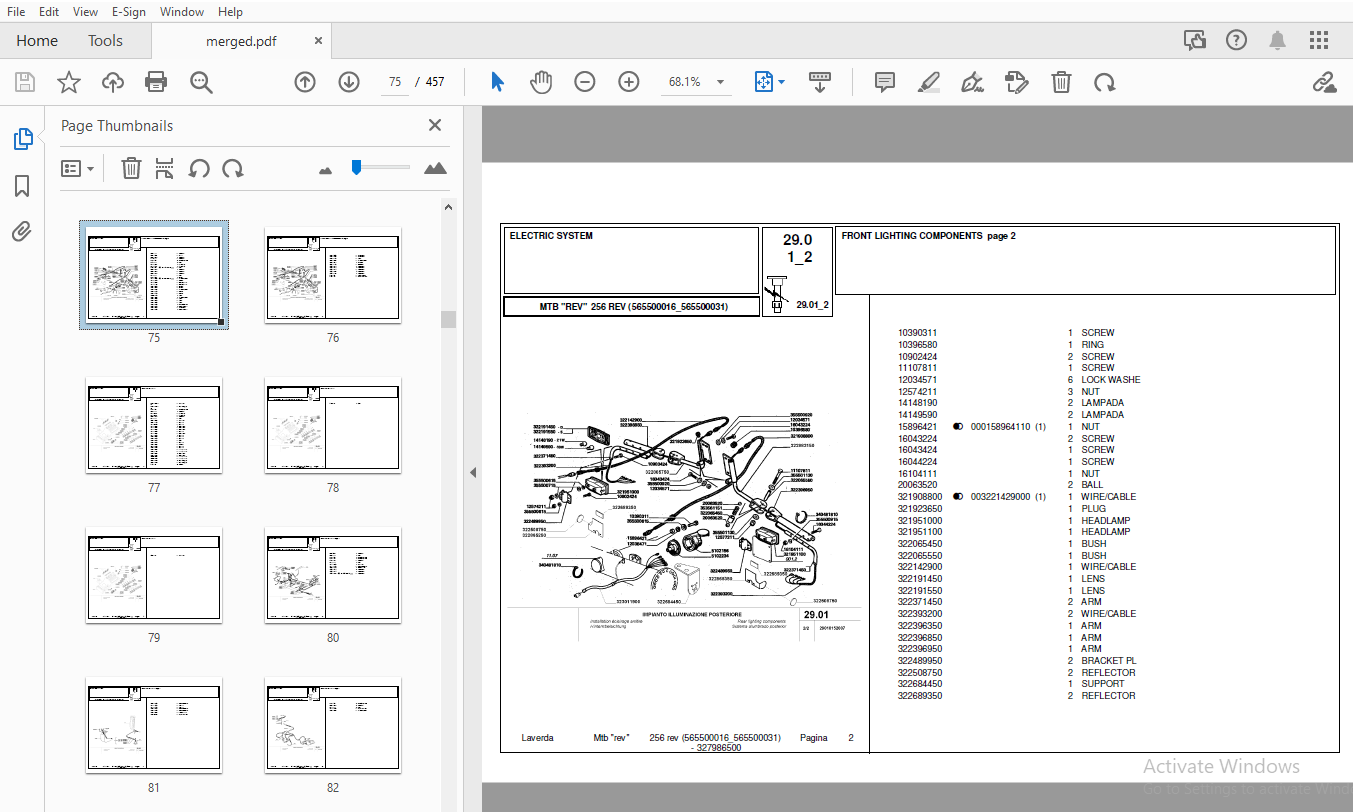This screenshot has height=812, width=1353.
Task: Delete selected thumbnail pages trash icon
Action: [131, 168]
